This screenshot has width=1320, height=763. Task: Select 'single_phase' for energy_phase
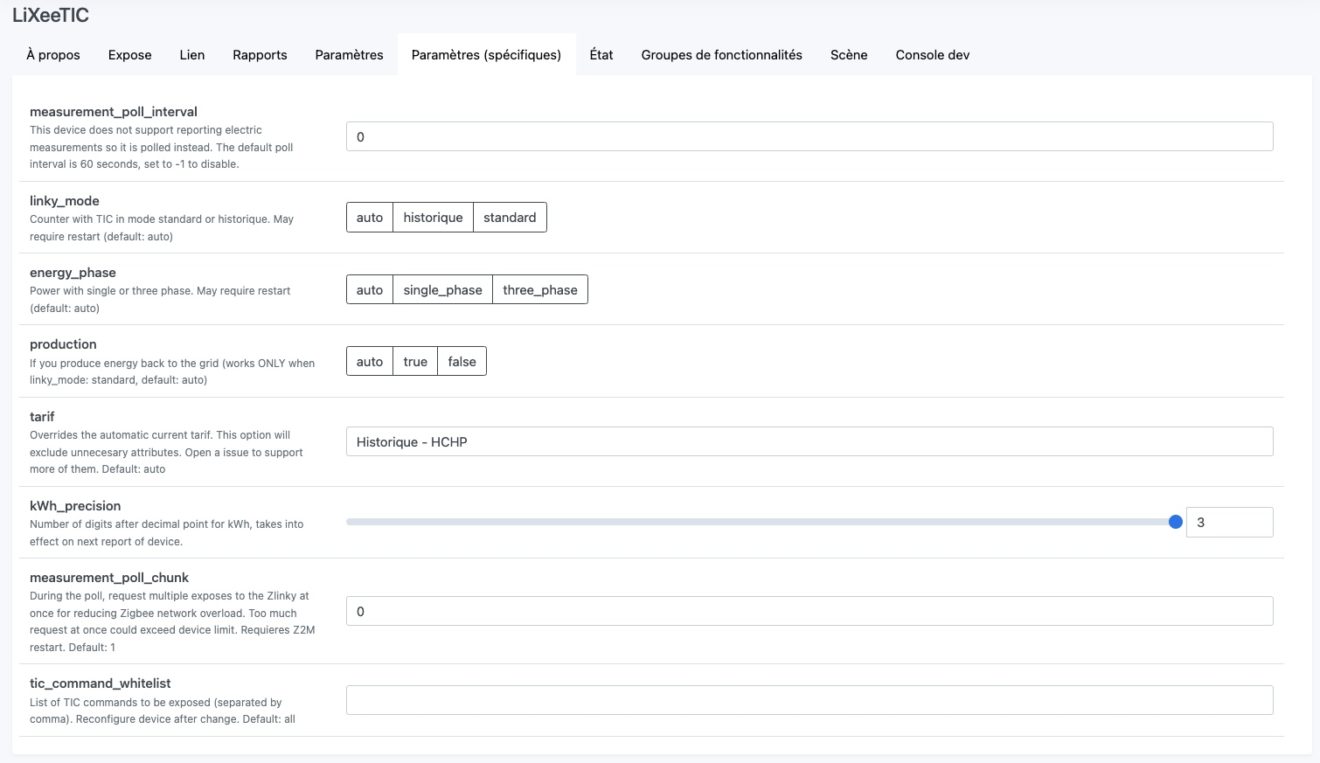[442, 290]
